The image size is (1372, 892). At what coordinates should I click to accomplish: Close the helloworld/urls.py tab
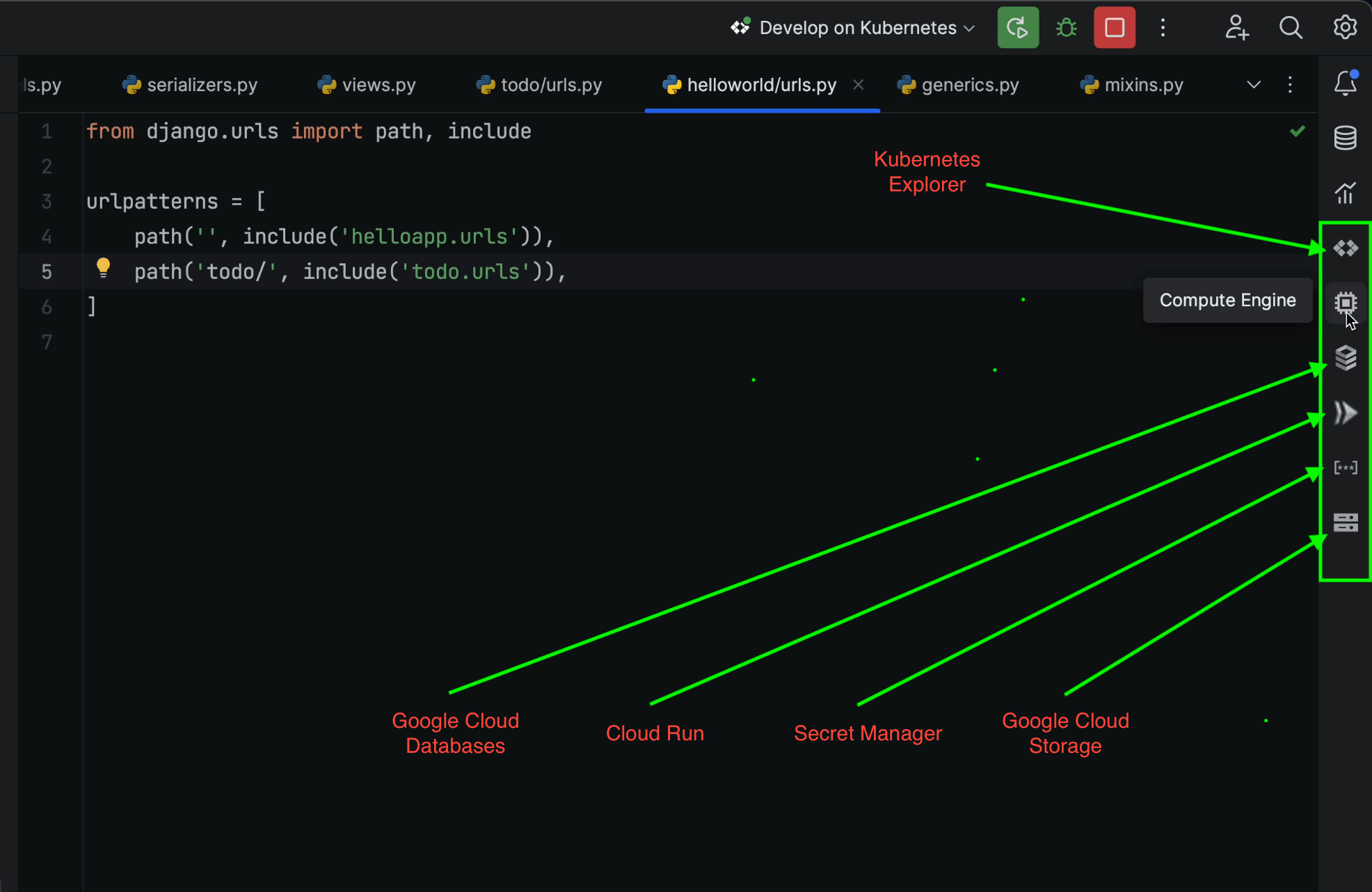coord(859,84)
